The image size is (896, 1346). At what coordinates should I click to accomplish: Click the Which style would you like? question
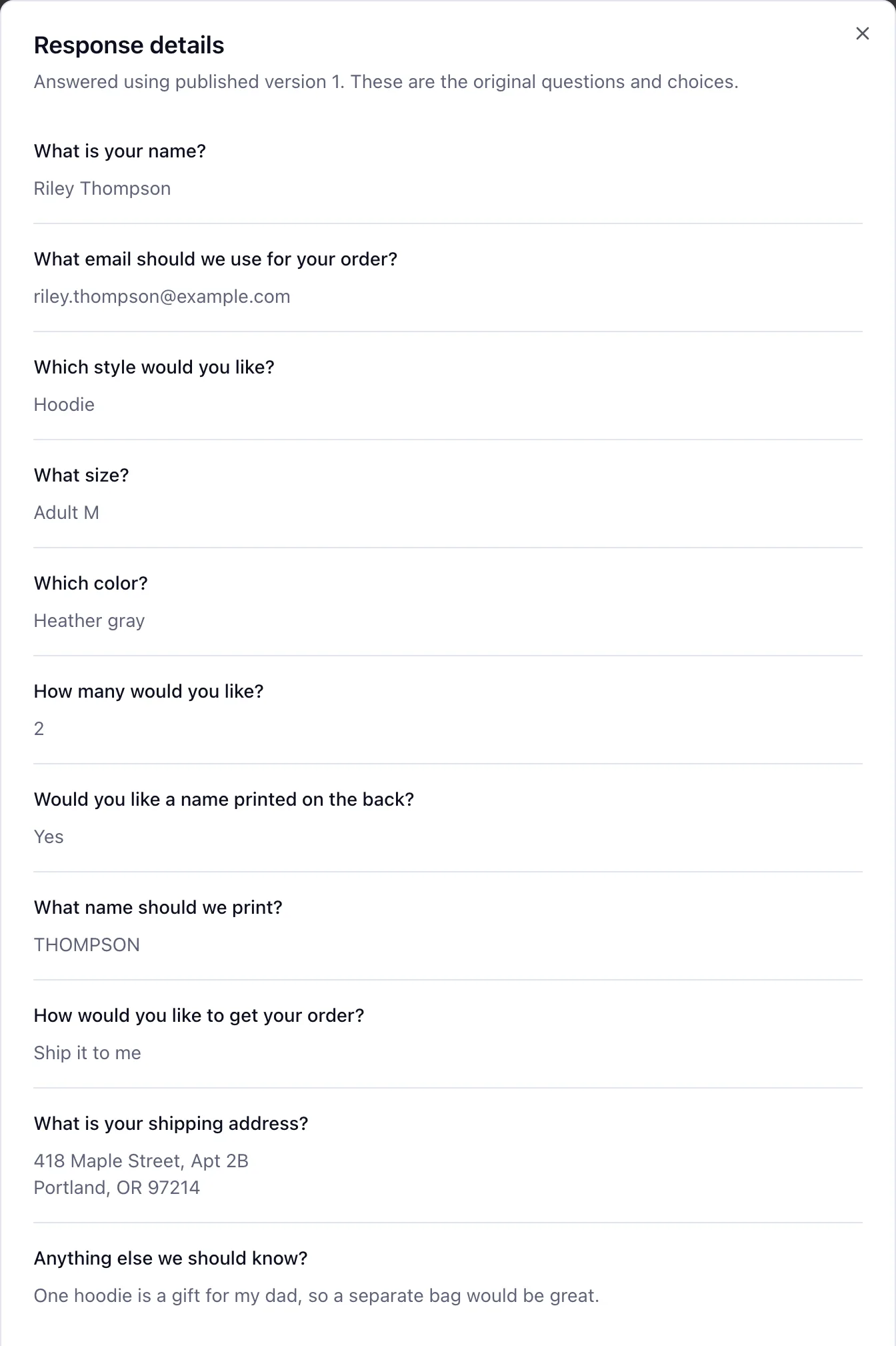[154, 368]
